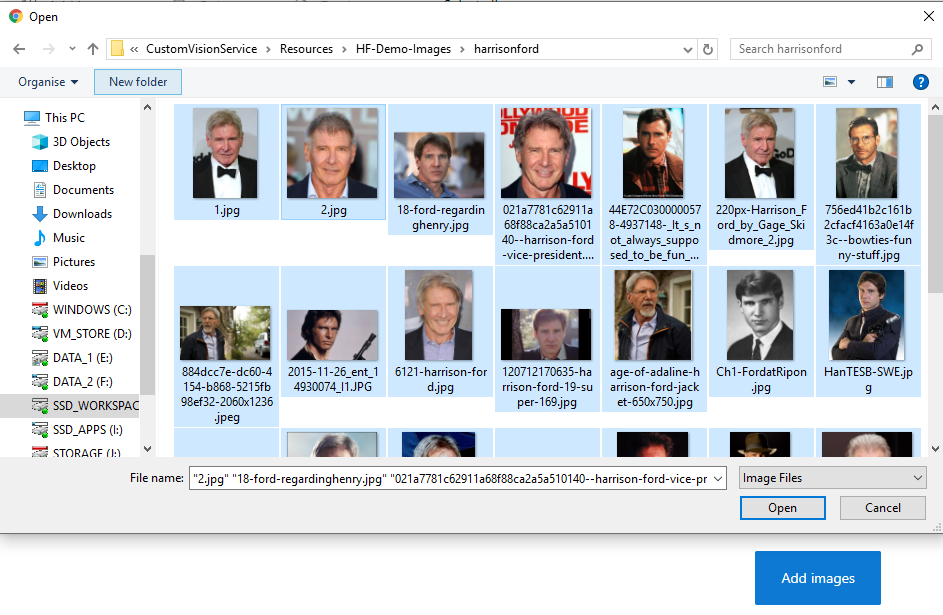Click the Back navigation arrow
This screenshot has height=615, width=943.
tap(19, 49)
